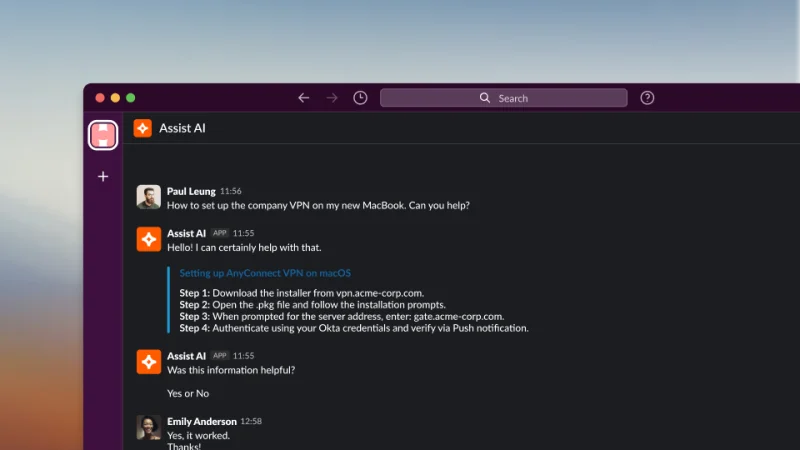Open the Setting up AnyConnect VPN on macOS link
The height and width of the screenshot is (450, 800).
(265, 273)
